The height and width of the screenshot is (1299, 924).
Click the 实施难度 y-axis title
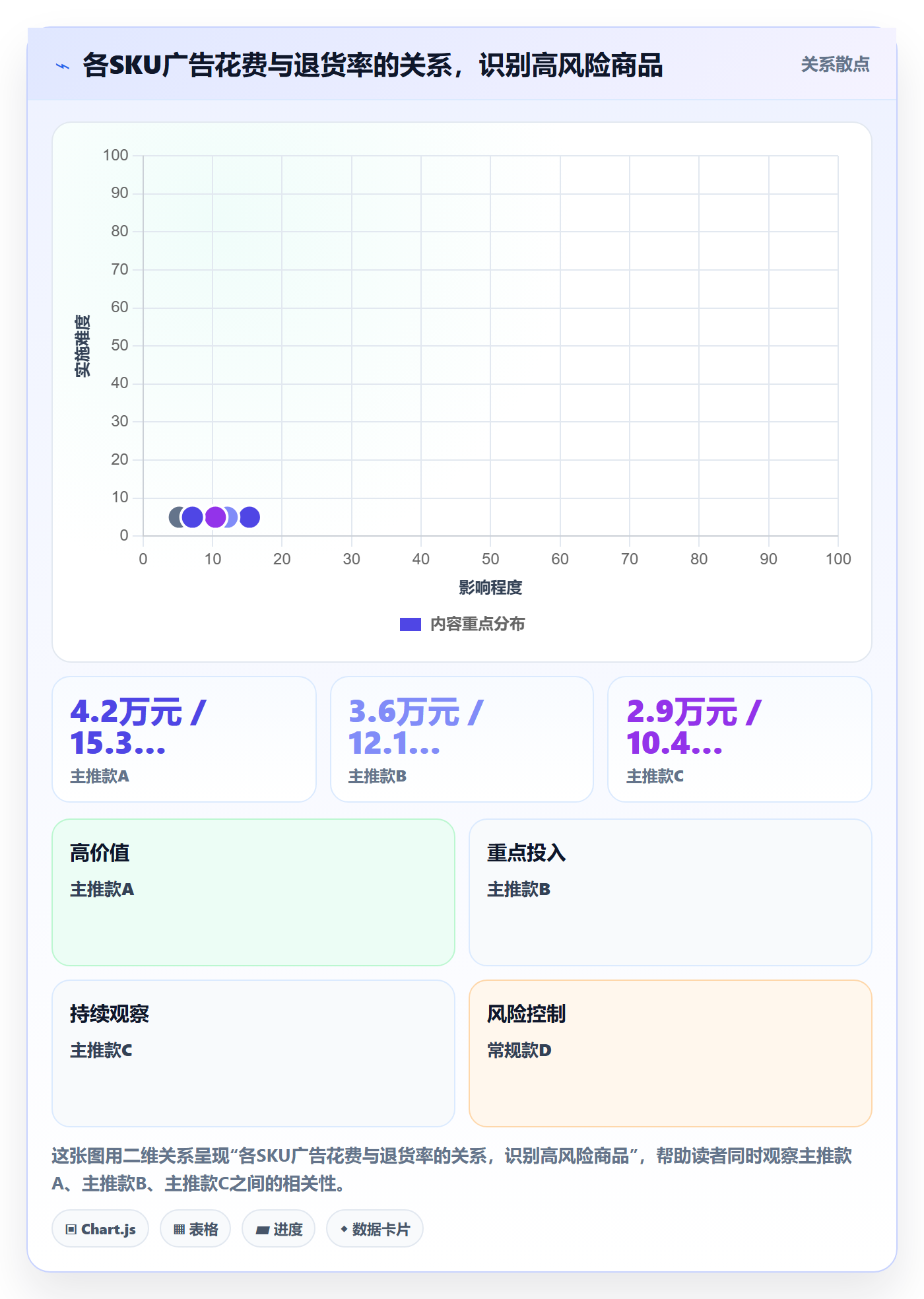82,346
